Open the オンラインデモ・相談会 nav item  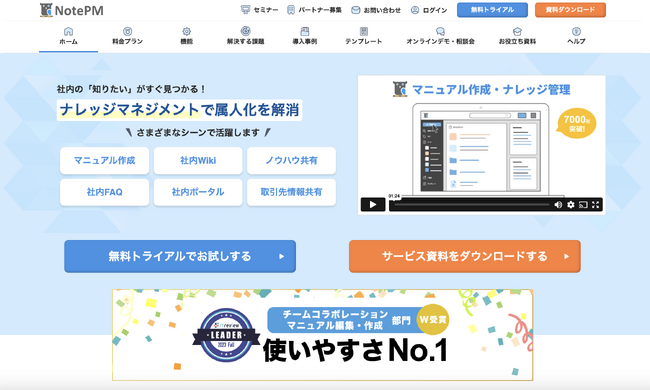coord(440,36)
